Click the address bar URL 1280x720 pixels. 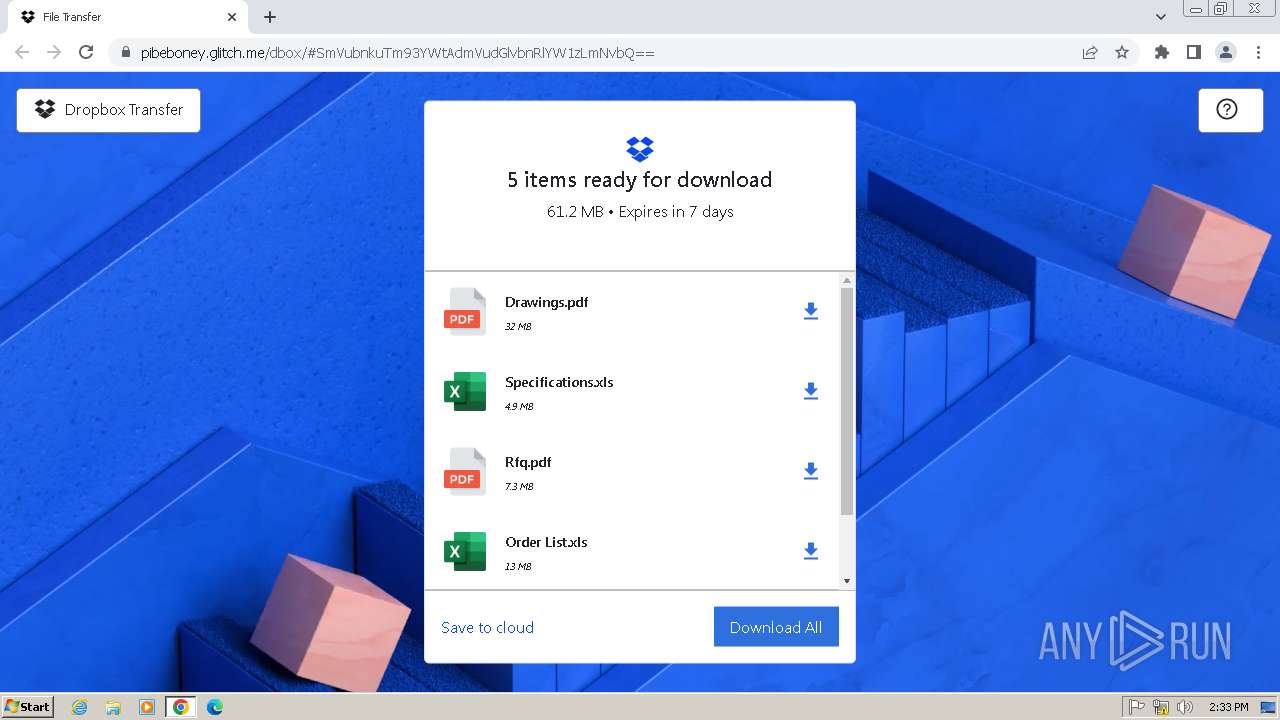tap(397, 53)
